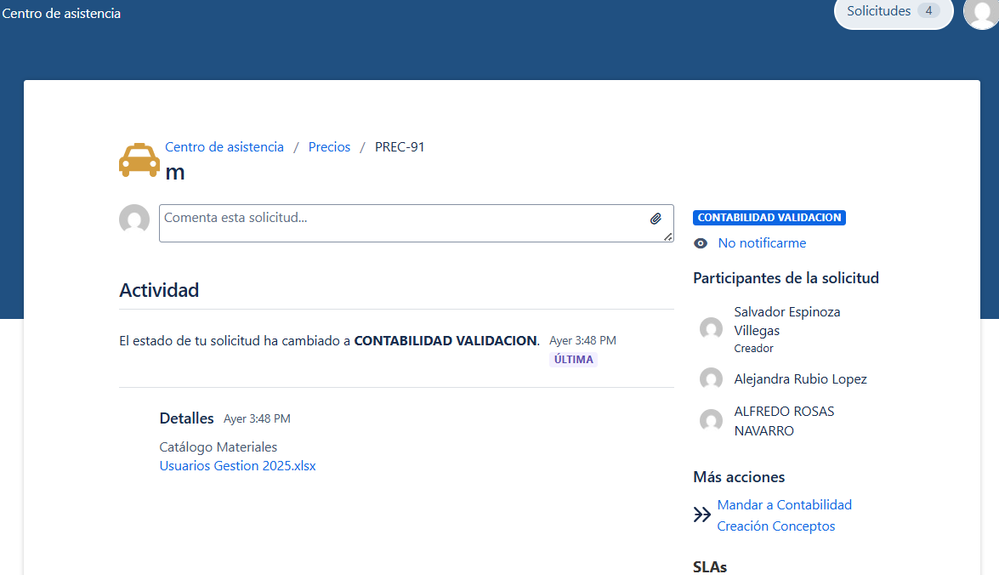Viewport: 999px width, 575px height.
Task: Click the Actividad section heading
Action: [x=159, y=290]
